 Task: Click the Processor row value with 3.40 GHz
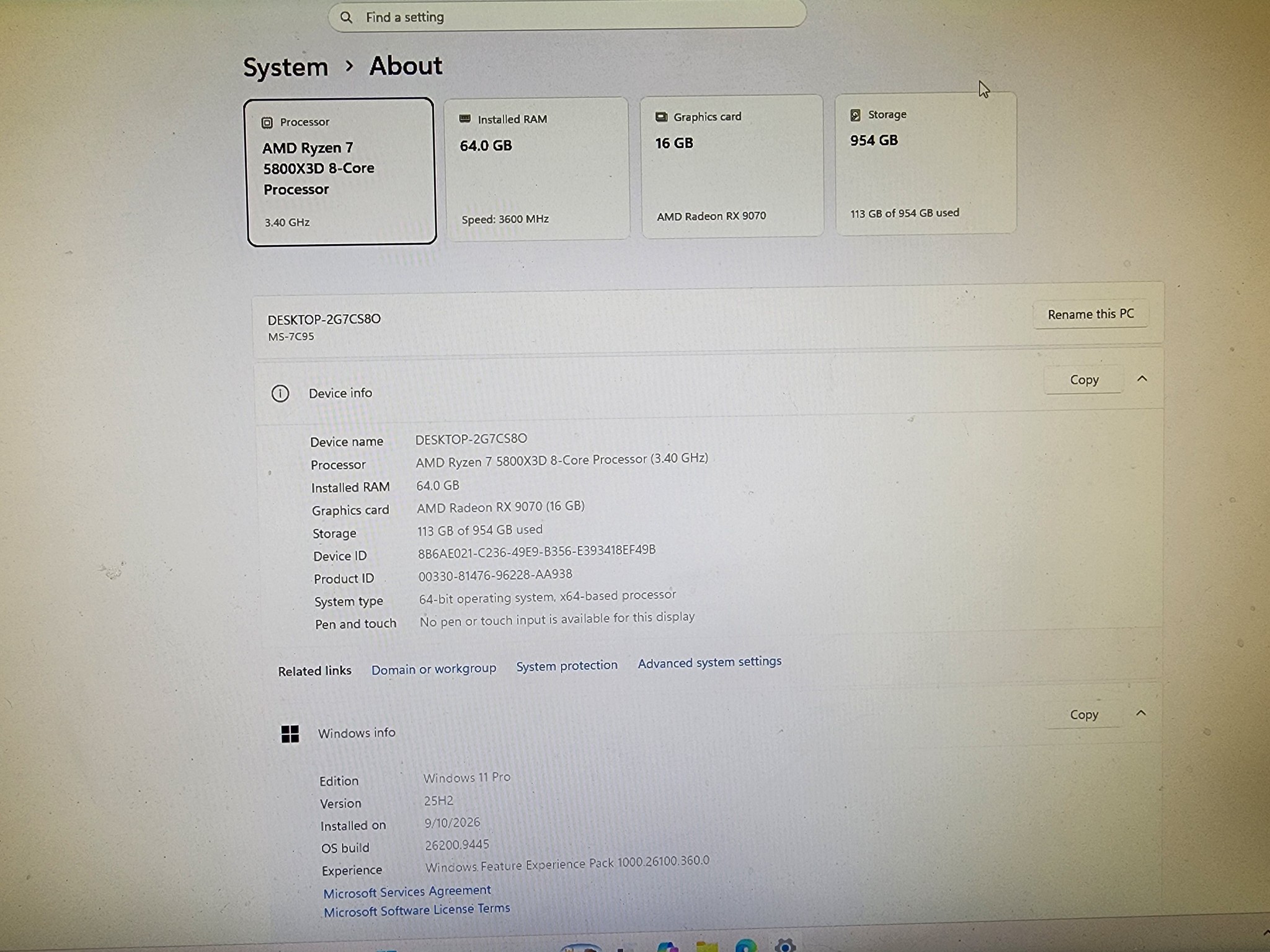(562, 459)
